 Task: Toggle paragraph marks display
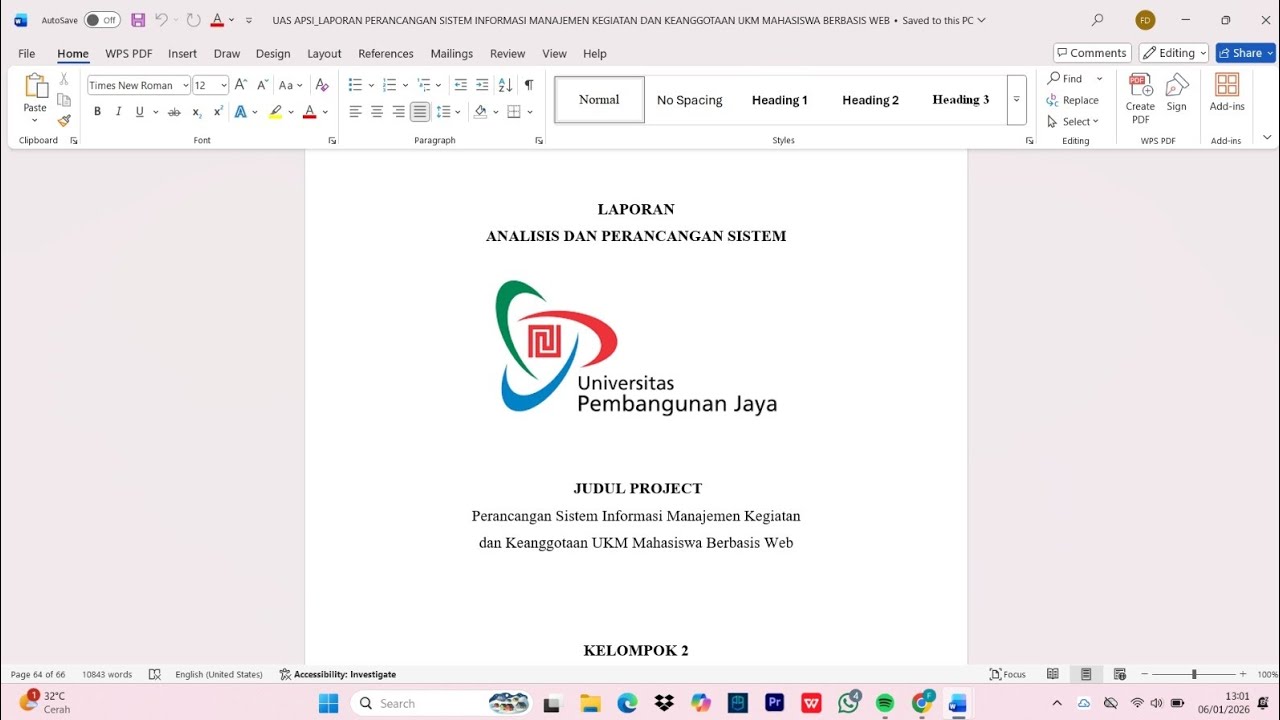click(x=528, y=85)
